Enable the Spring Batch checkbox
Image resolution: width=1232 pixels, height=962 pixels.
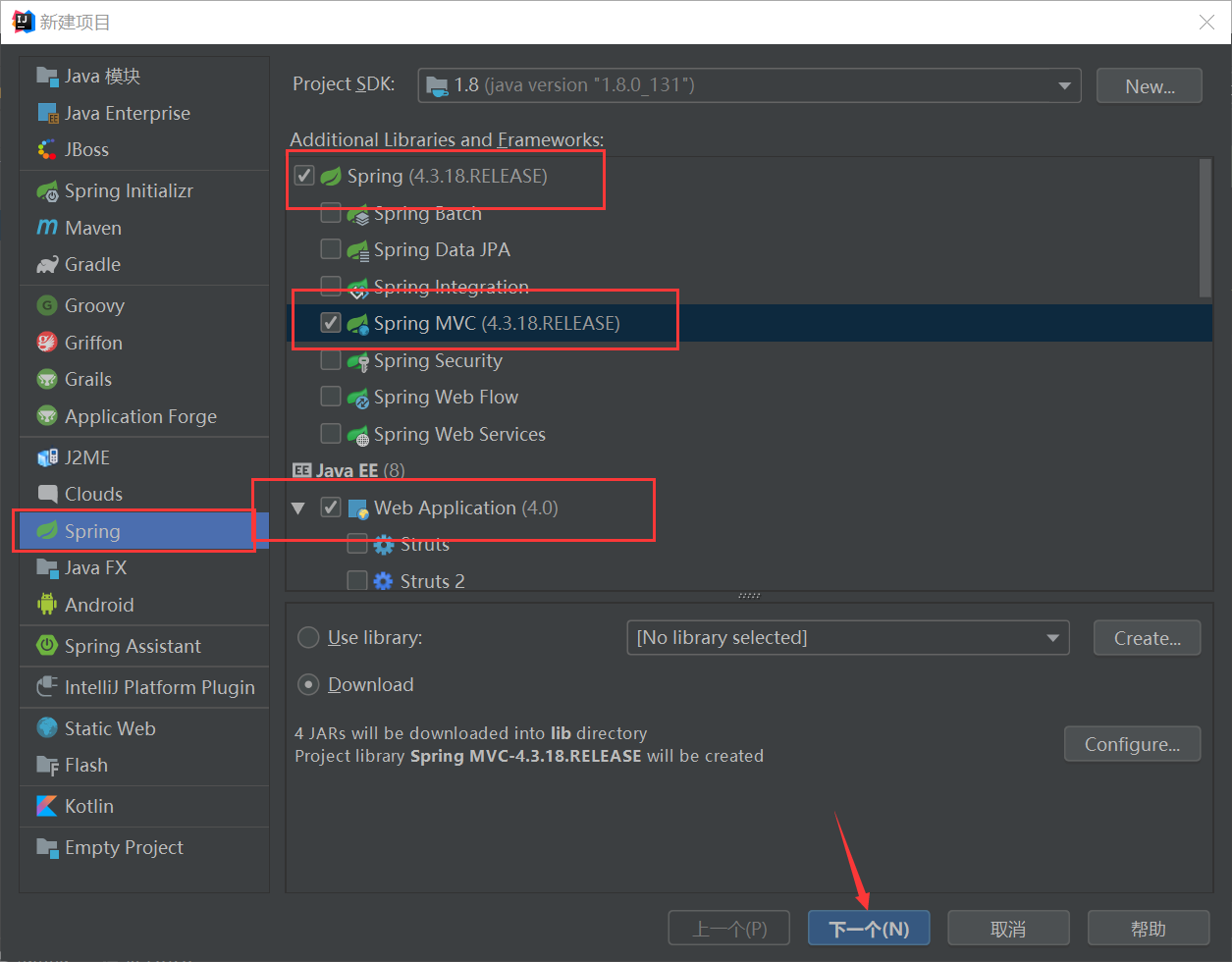tap(331, 213)
